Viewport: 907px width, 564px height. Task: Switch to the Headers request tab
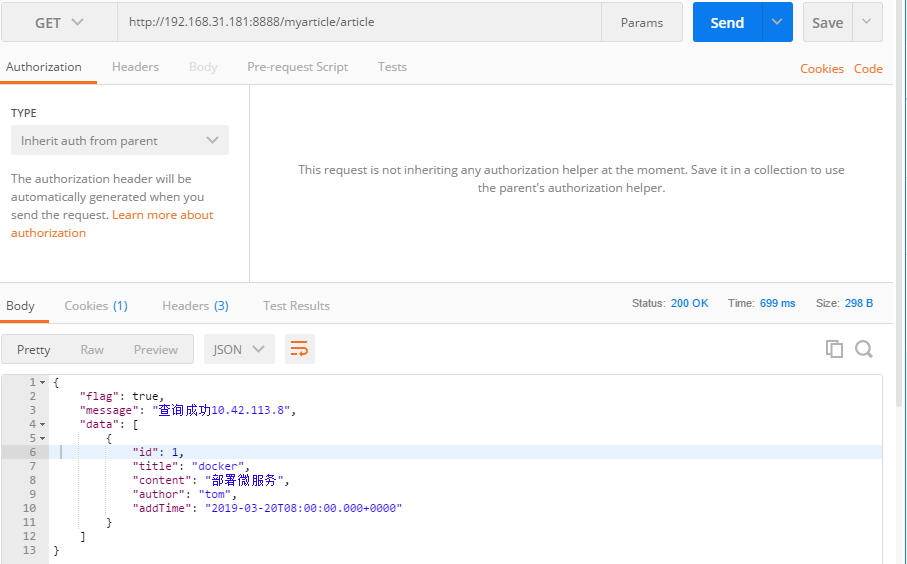(x=135, y=67)
